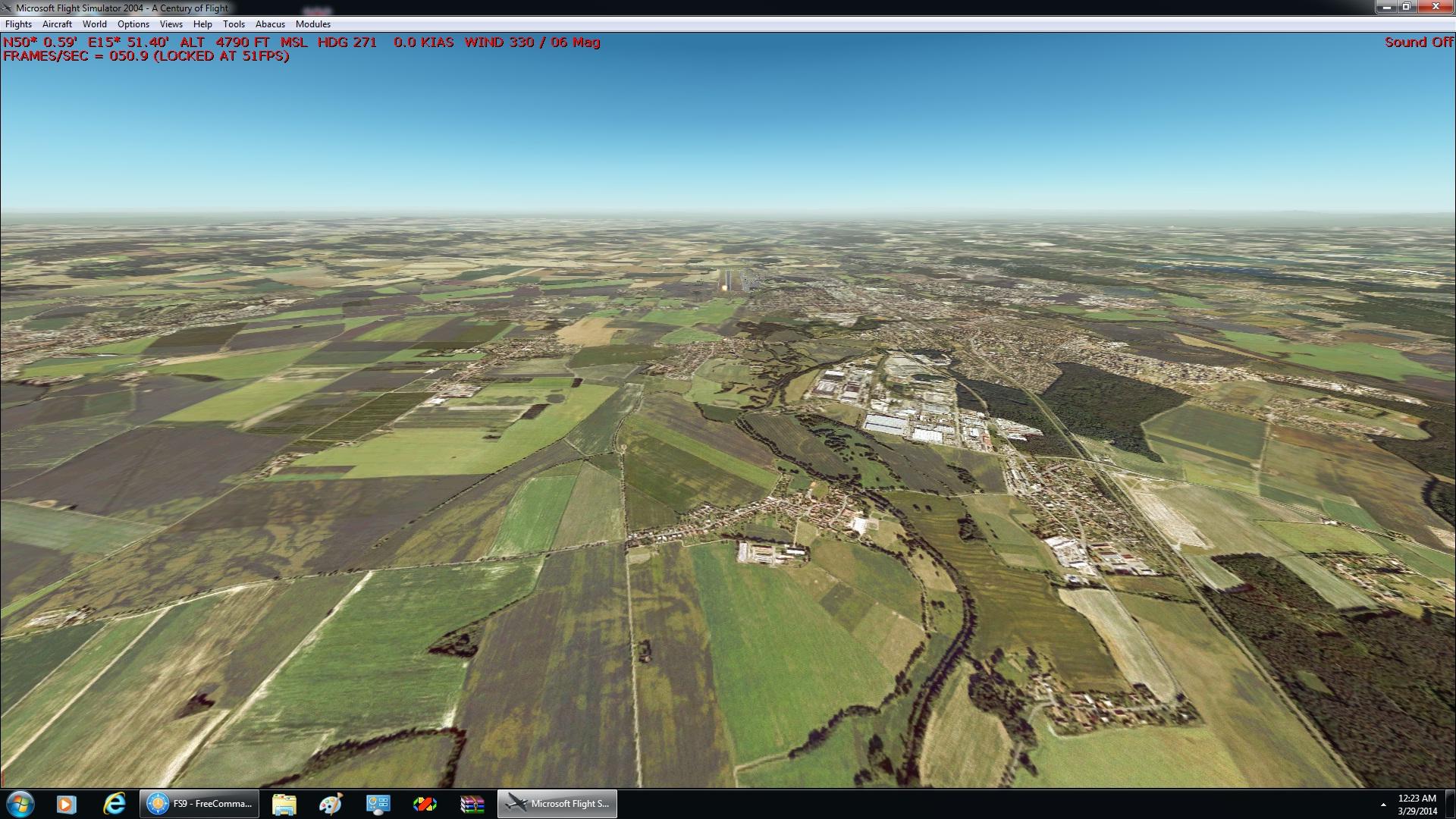Click the colorful hexagon taskbar icon
Viewport: 1456px width, 819px height.
(425, 804)
